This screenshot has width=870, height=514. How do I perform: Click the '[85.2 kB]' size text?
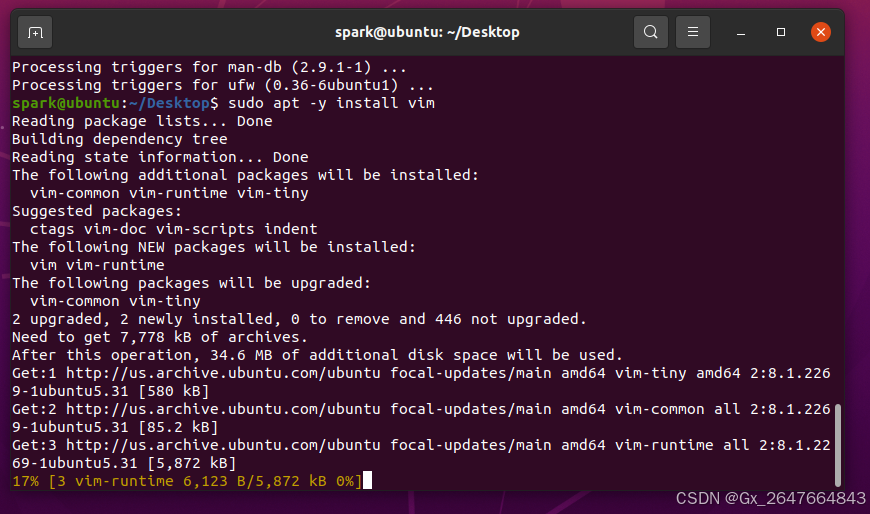point(178,427)
